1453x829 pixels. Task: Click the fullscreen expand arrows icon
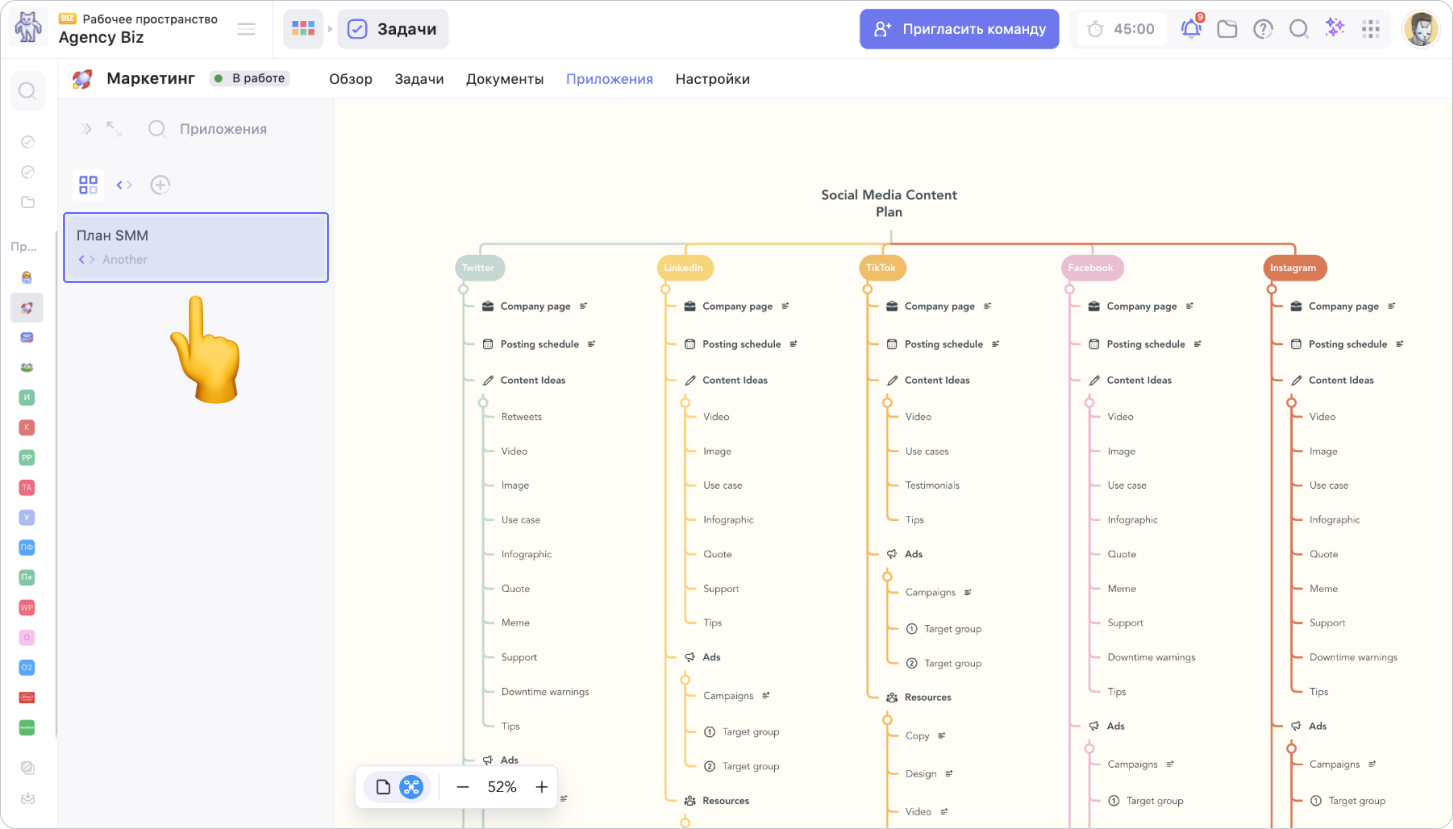coord(114,129)
